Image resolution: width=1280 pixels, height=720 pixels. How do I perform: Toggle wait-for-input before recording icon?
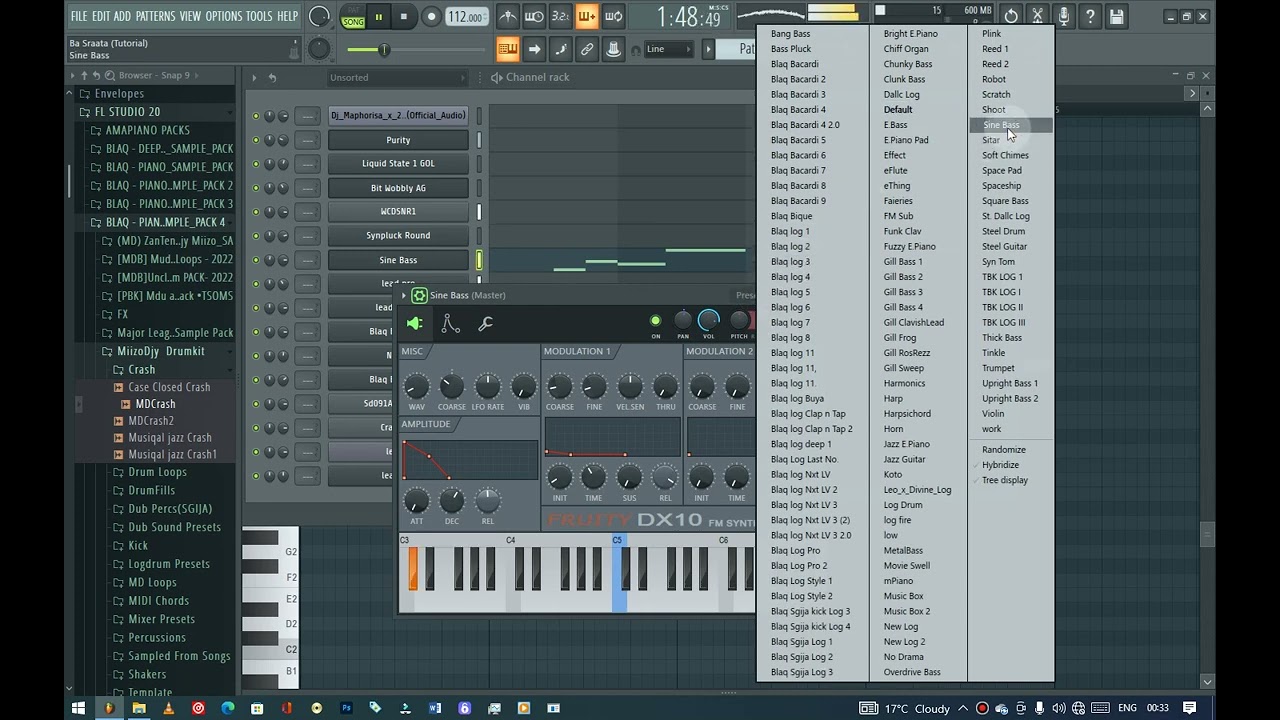(534, 17)
